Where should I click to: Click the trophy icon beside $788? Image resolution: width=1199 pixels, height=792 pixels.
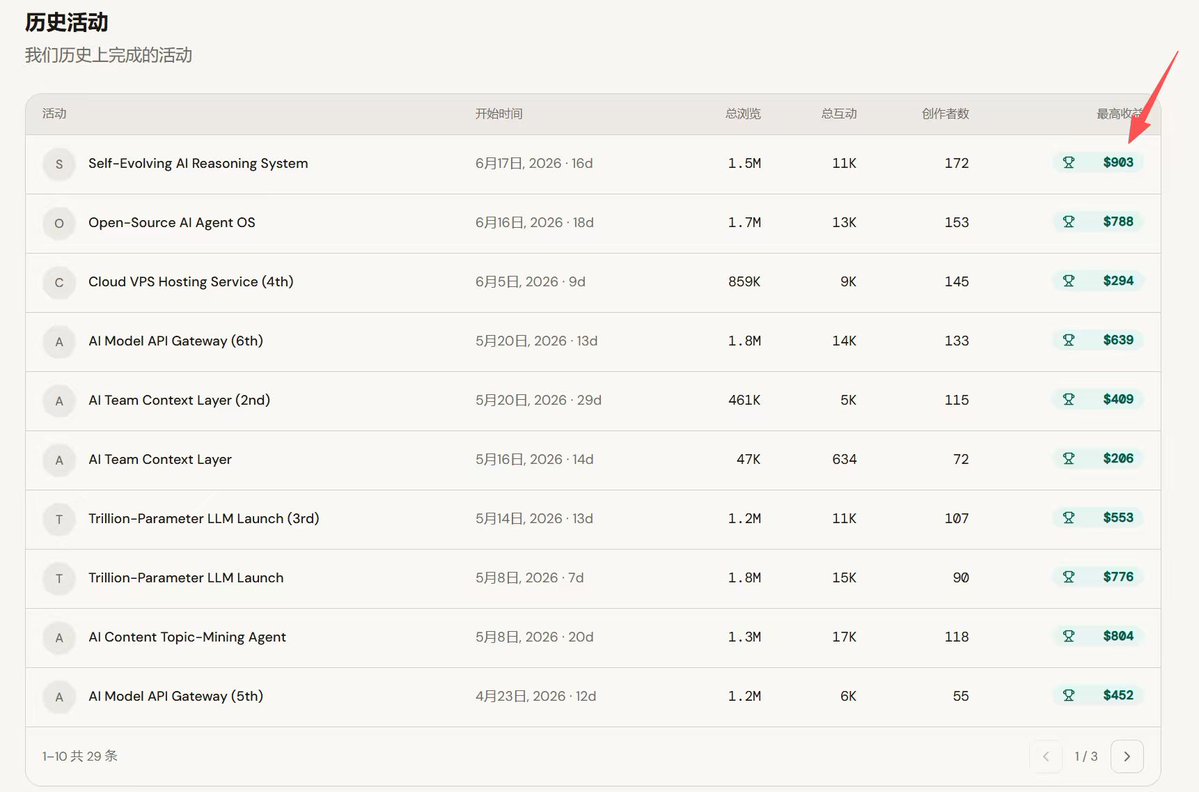coord(1068,222)
